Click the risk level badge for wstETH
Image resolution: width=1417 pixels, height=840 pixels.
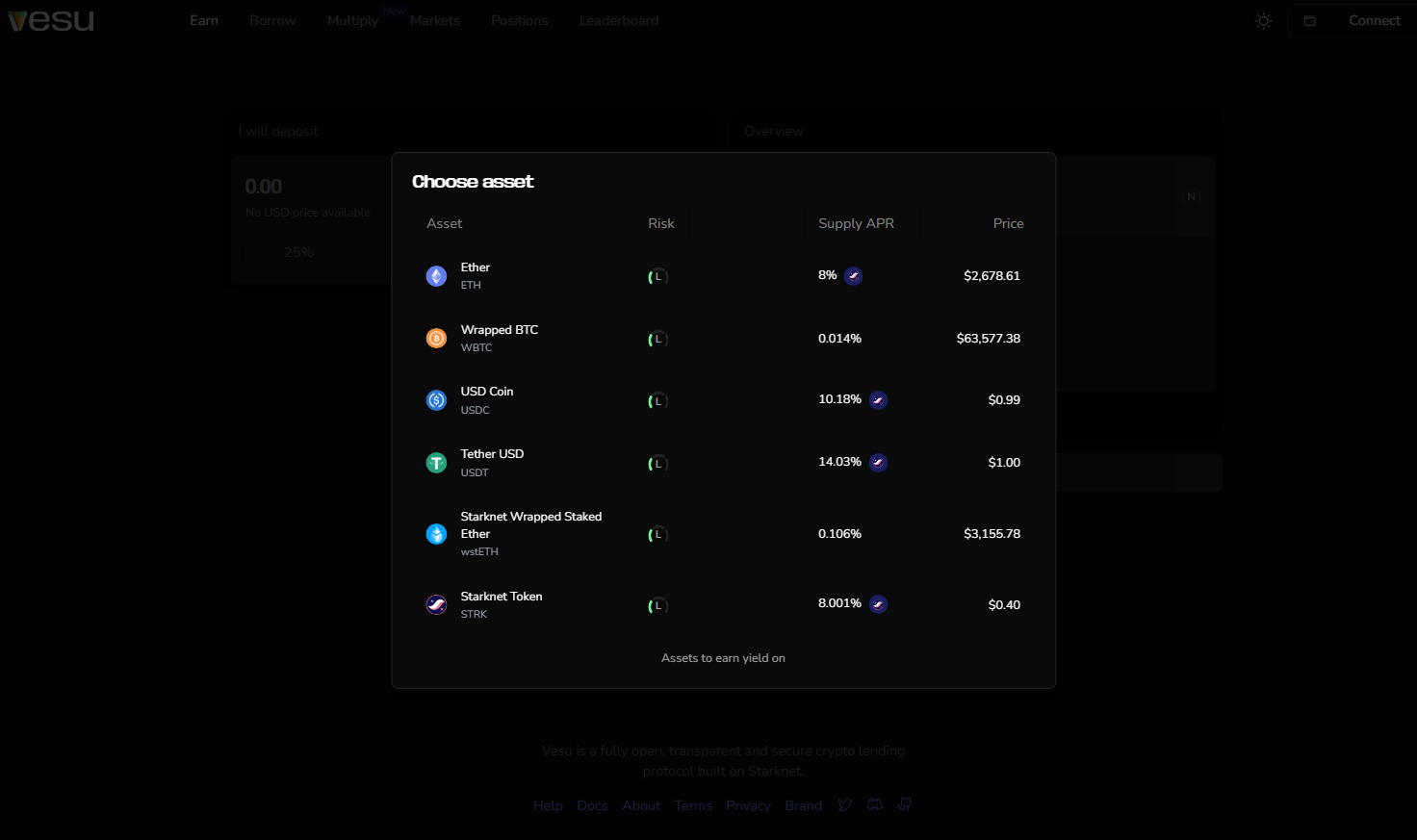click(657, 535)
